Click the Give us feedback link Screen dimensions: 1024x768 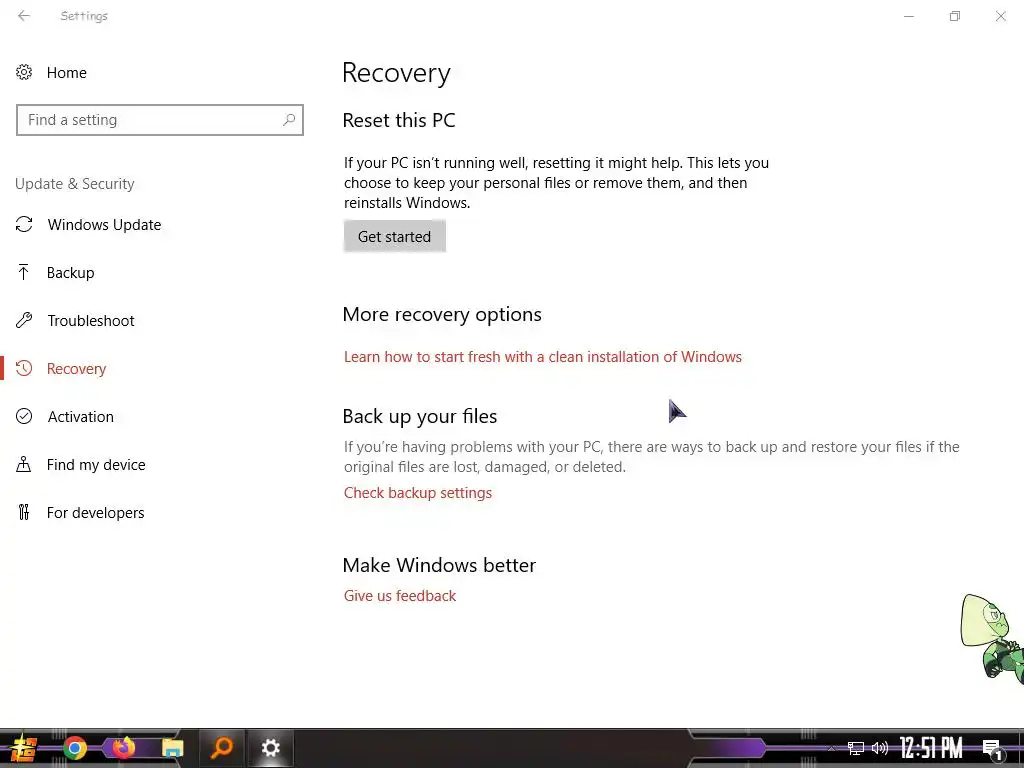400,596
